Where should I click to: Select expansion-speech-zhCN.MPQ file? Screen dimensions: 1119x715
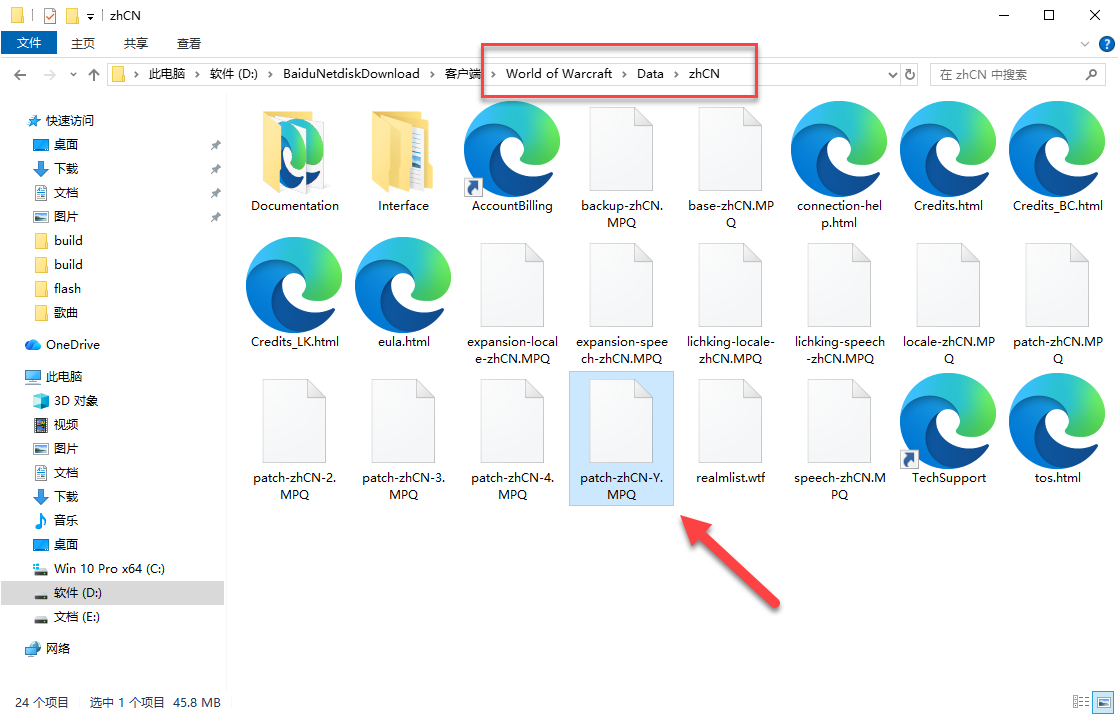pos(621,304)
